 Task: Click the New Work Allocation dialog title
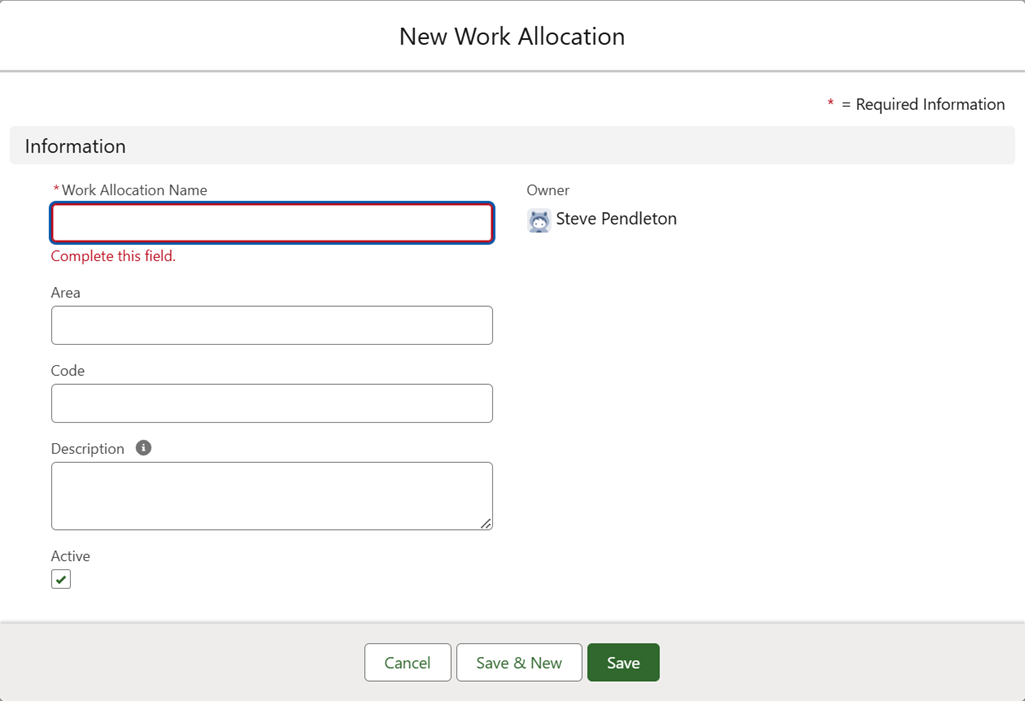(x=512, y=36)
